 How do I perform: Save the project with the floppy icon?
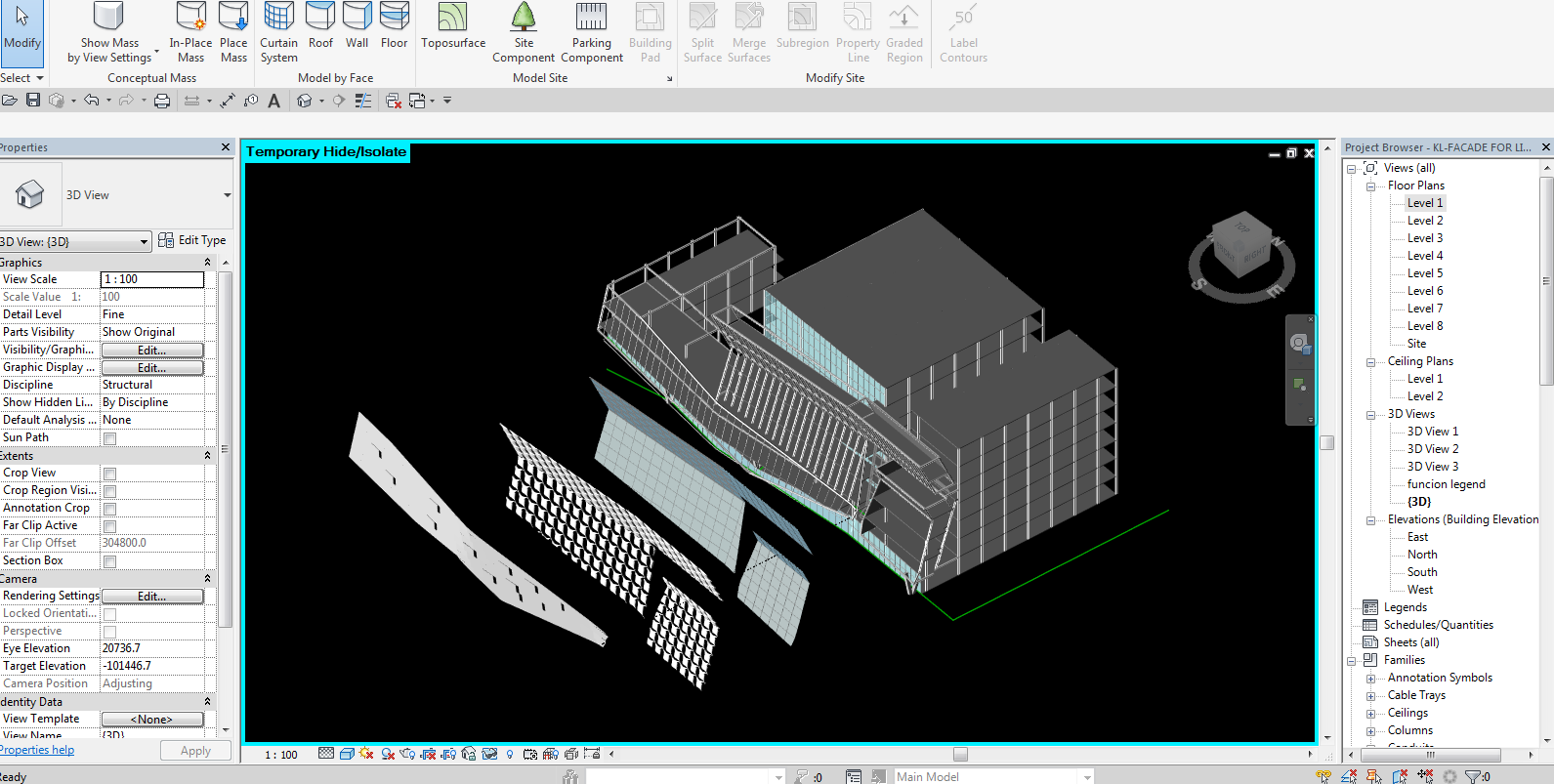33,101
